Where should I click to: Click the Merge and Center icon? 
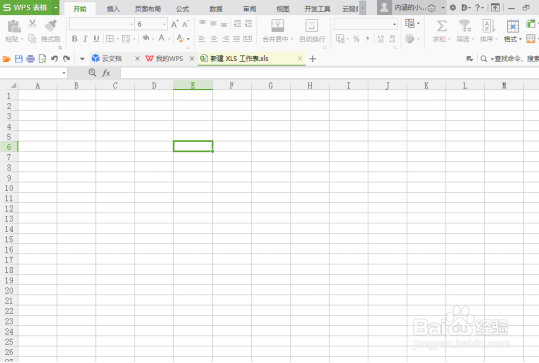point(278,26)
